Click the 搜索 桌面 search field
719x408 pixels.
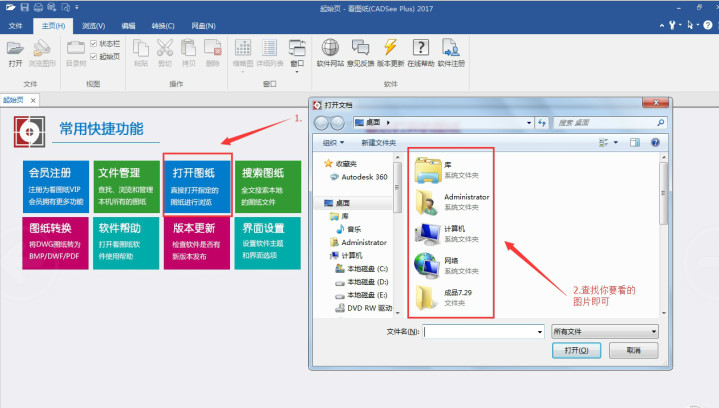610,123
